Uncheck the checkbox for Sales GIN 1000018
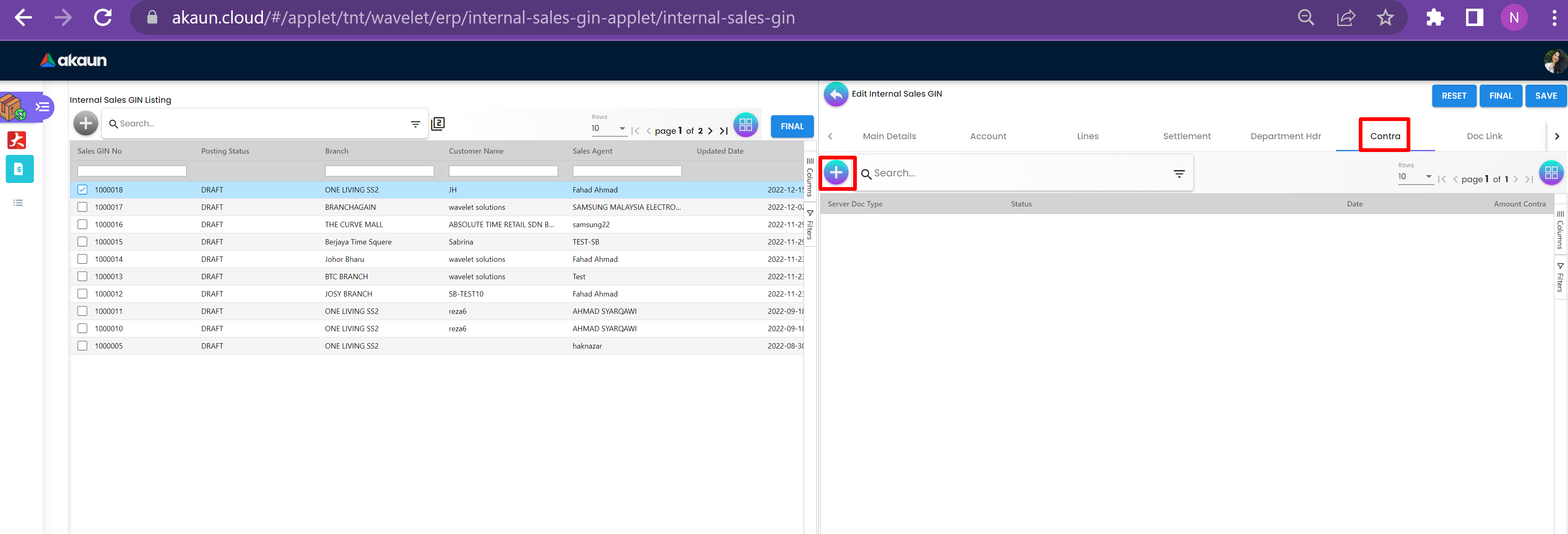The image size is (1568, 534). point(82,190)
